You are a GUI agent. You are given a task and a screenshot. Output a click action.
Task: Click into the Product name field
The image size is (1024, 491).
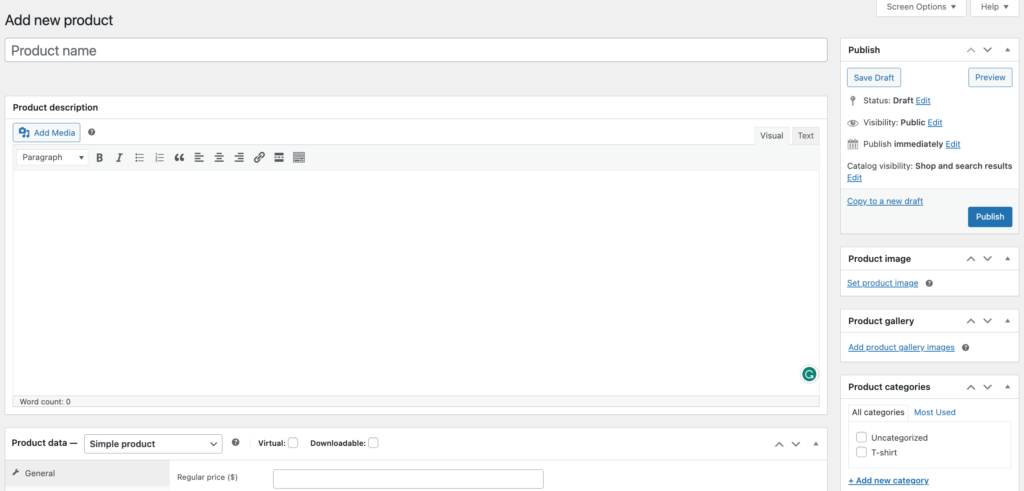coord(416,50)
